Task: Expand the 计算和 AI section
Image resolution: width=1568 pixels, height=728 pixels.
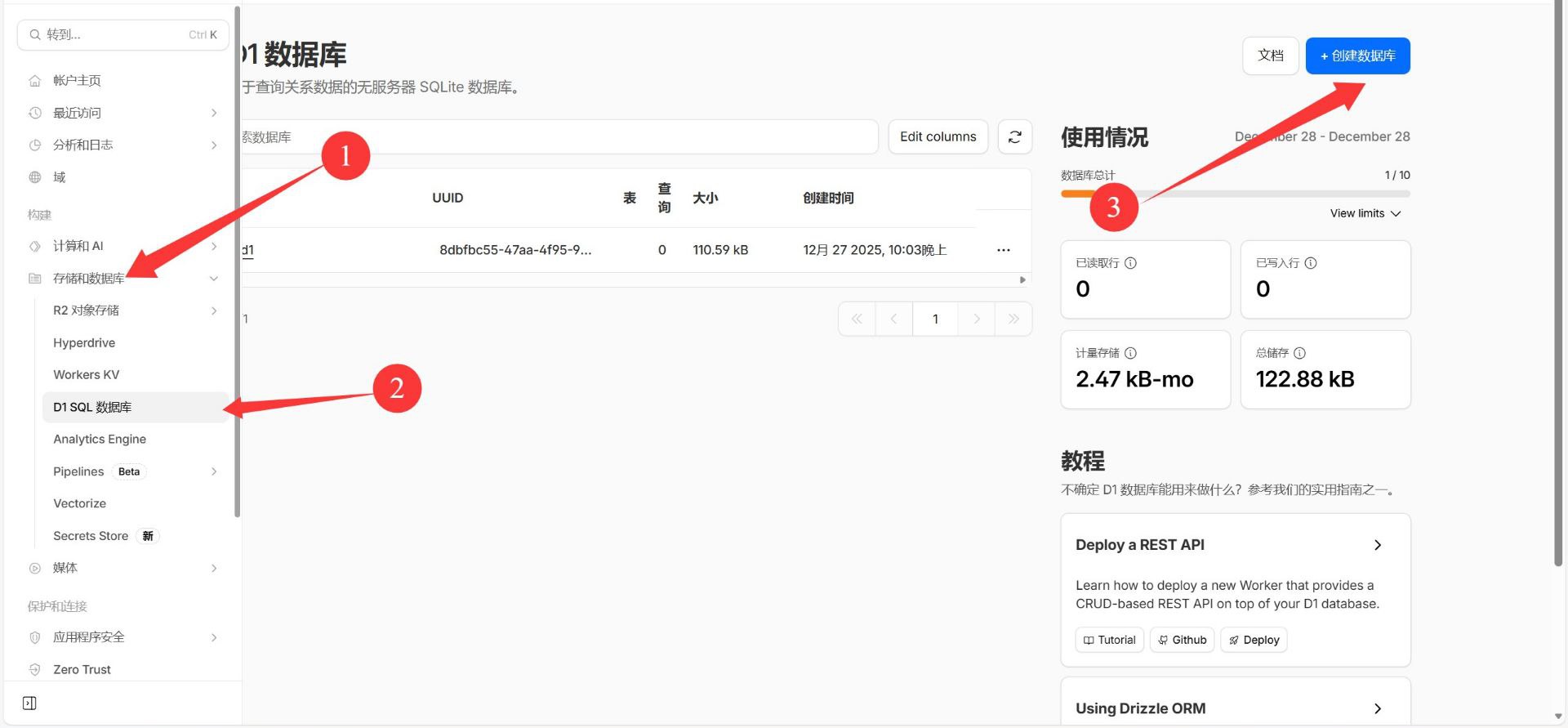Action: (x=214, y=246)
